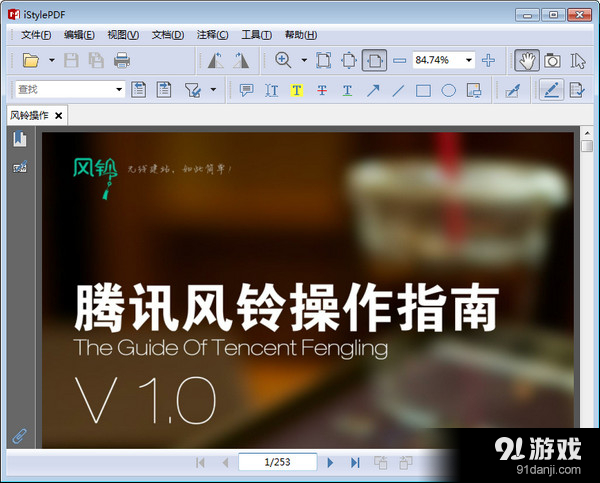Rotate page clockwise

pyautogui.click(x=241, y=60)
